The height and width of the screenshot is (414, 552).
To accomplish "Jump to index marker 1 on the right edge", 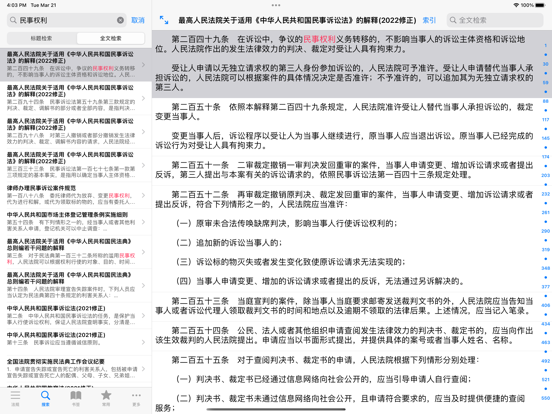I will coord(546,46).
